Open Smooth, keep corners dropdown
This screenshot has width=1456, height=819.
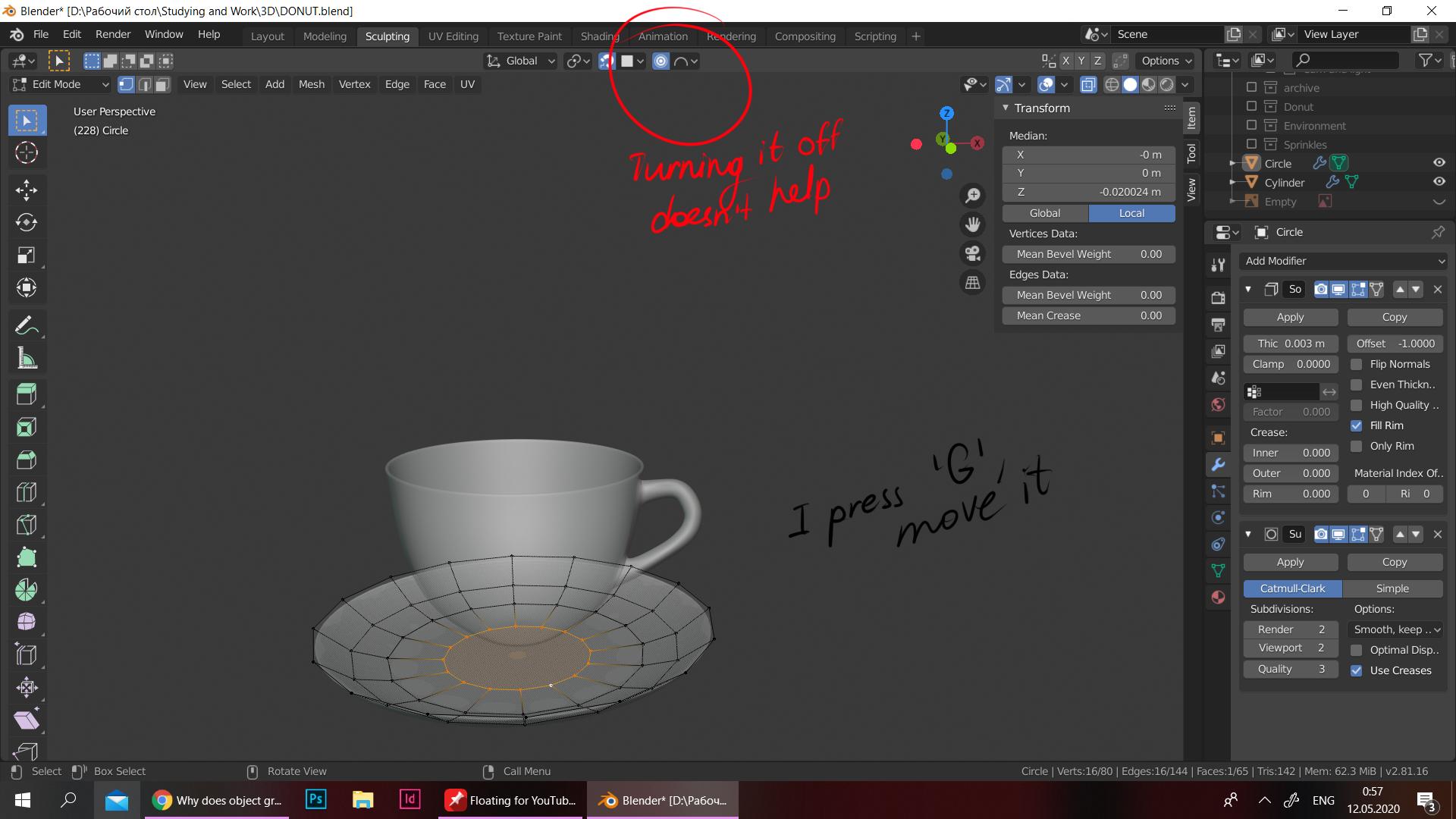1395,629
